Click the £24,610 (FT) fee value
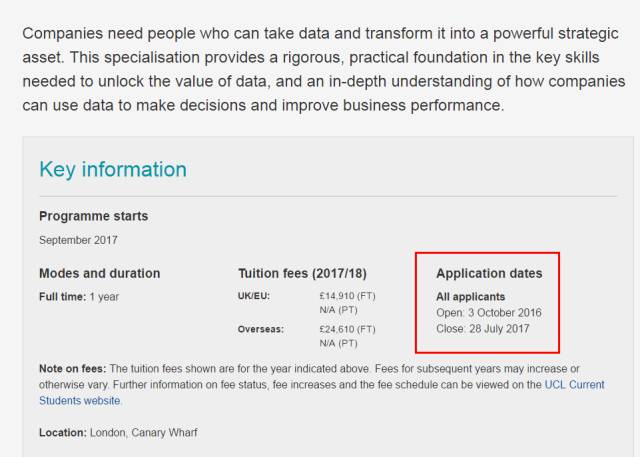Image resolution: width=640 pixels, height=457 pixels. tap(347, 329)
